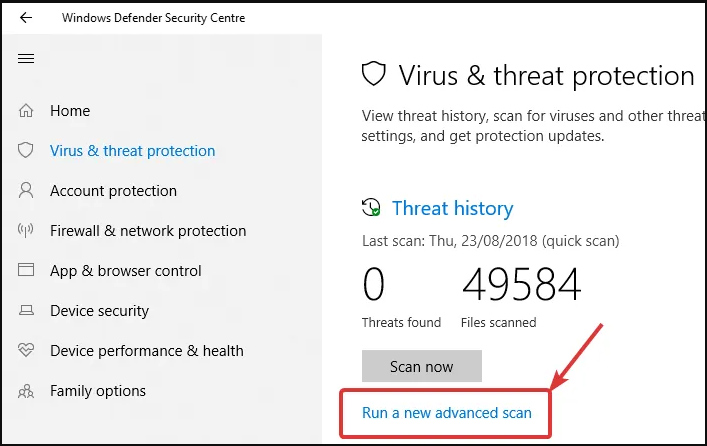Open Home in the sidebar
The image size is (707, 446).
pyautogui.click(x=70, y=111)
